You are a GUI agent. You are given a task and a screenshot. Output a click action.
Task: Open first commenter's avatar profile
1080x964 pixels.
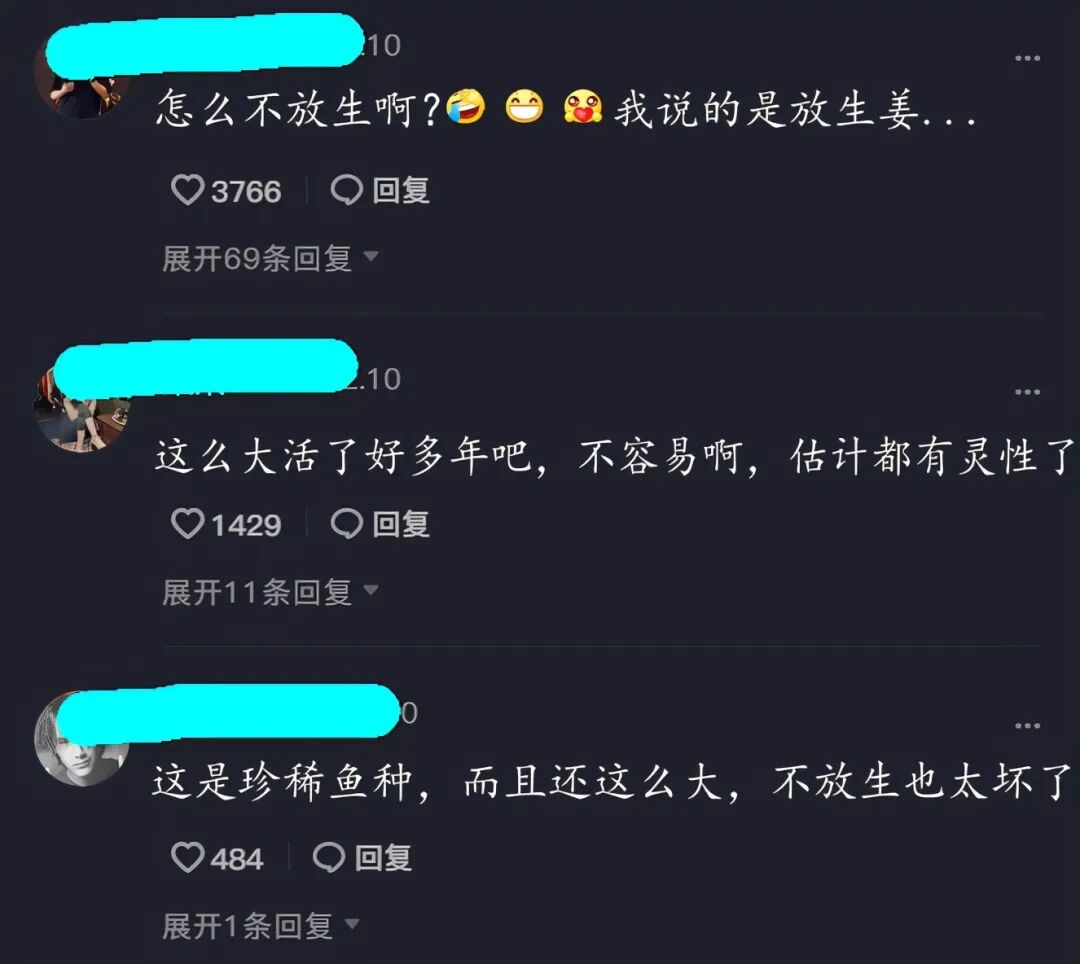[81, 76]
